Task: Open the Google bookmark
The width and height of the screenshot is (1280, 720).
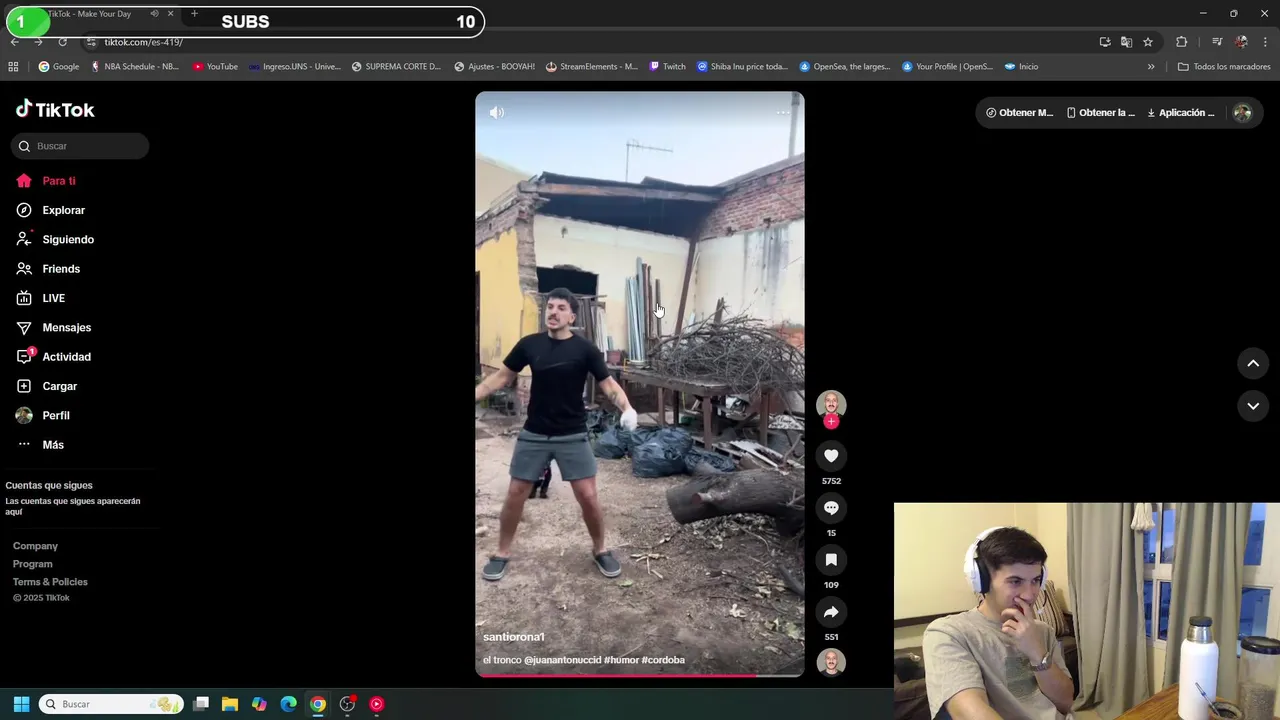Action: (x=59, y=67)
